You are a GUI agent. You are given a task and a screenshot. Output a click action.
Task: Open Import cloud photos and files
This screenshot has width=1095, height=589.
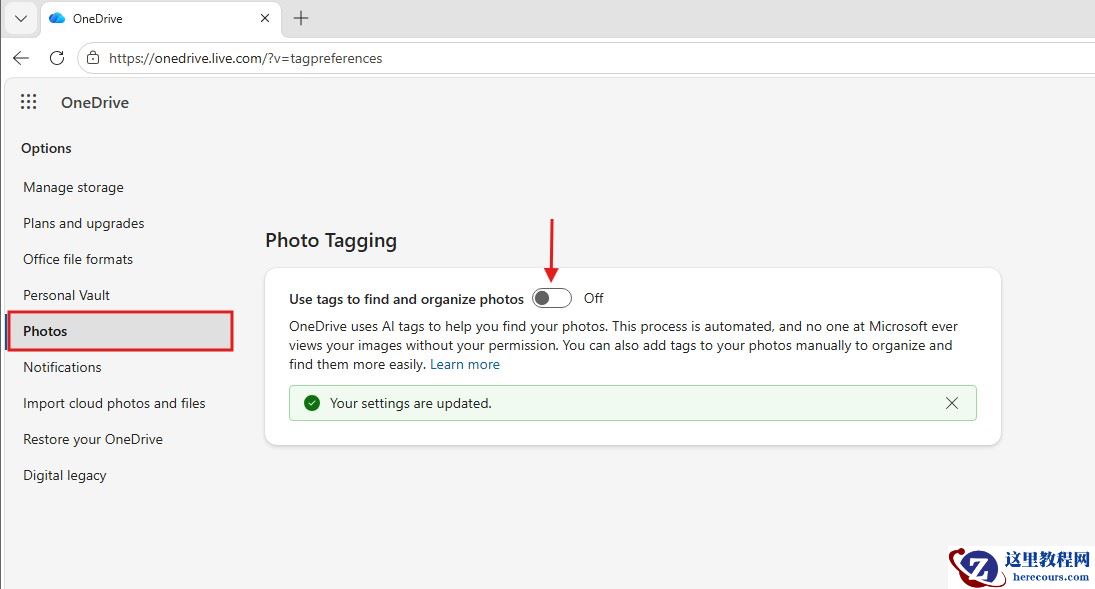pyautogui.click(x=115, y=403)
